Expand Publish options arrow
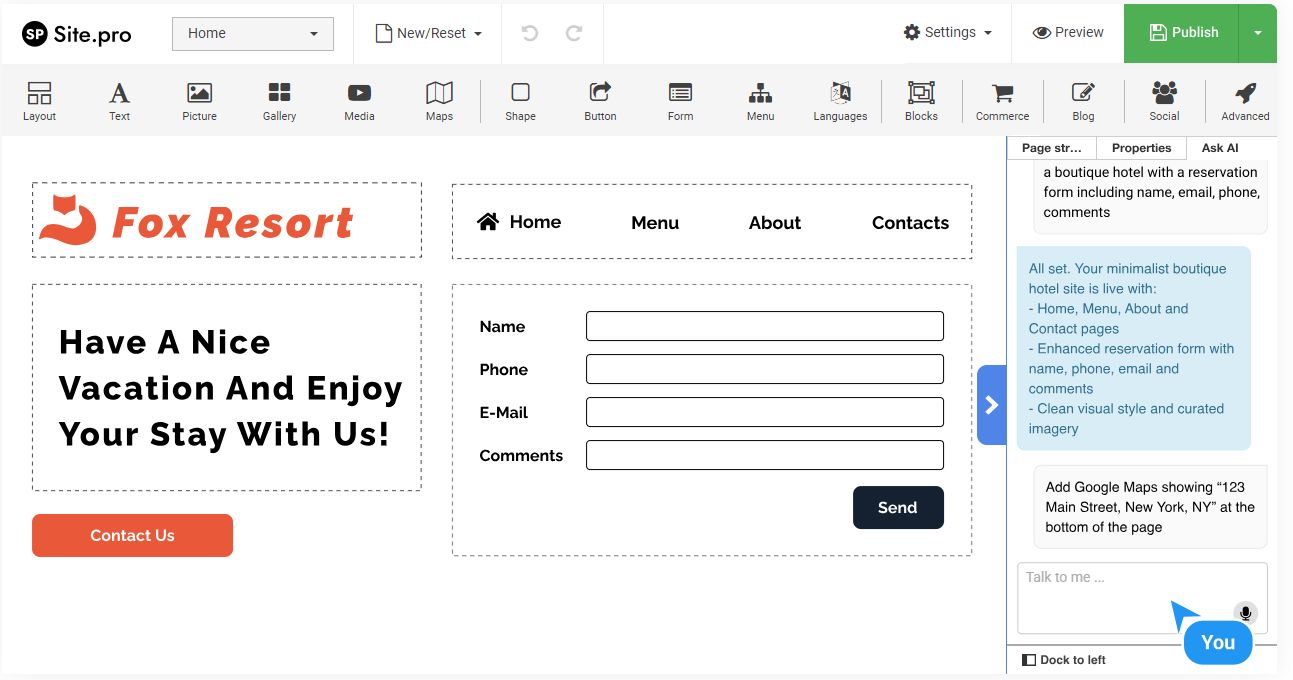1293x680 pixels. coord(1257,33)
